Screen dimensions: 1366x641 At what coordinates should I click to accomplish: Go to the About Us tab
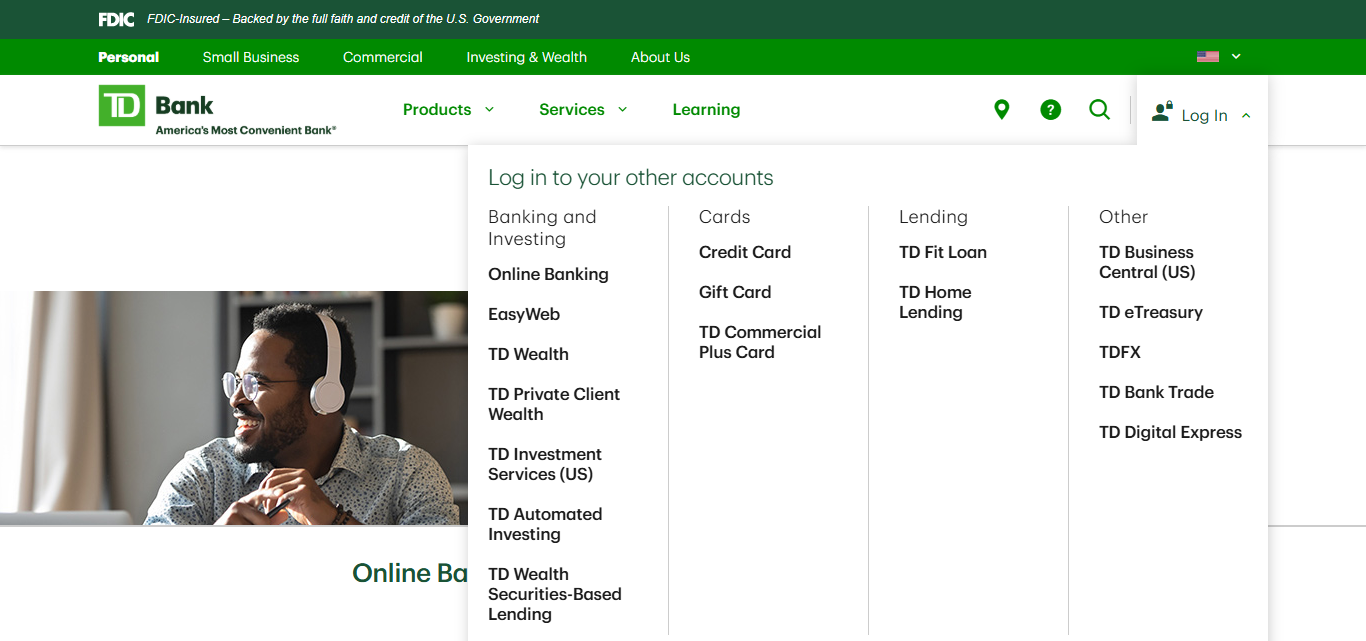point(660,57)
